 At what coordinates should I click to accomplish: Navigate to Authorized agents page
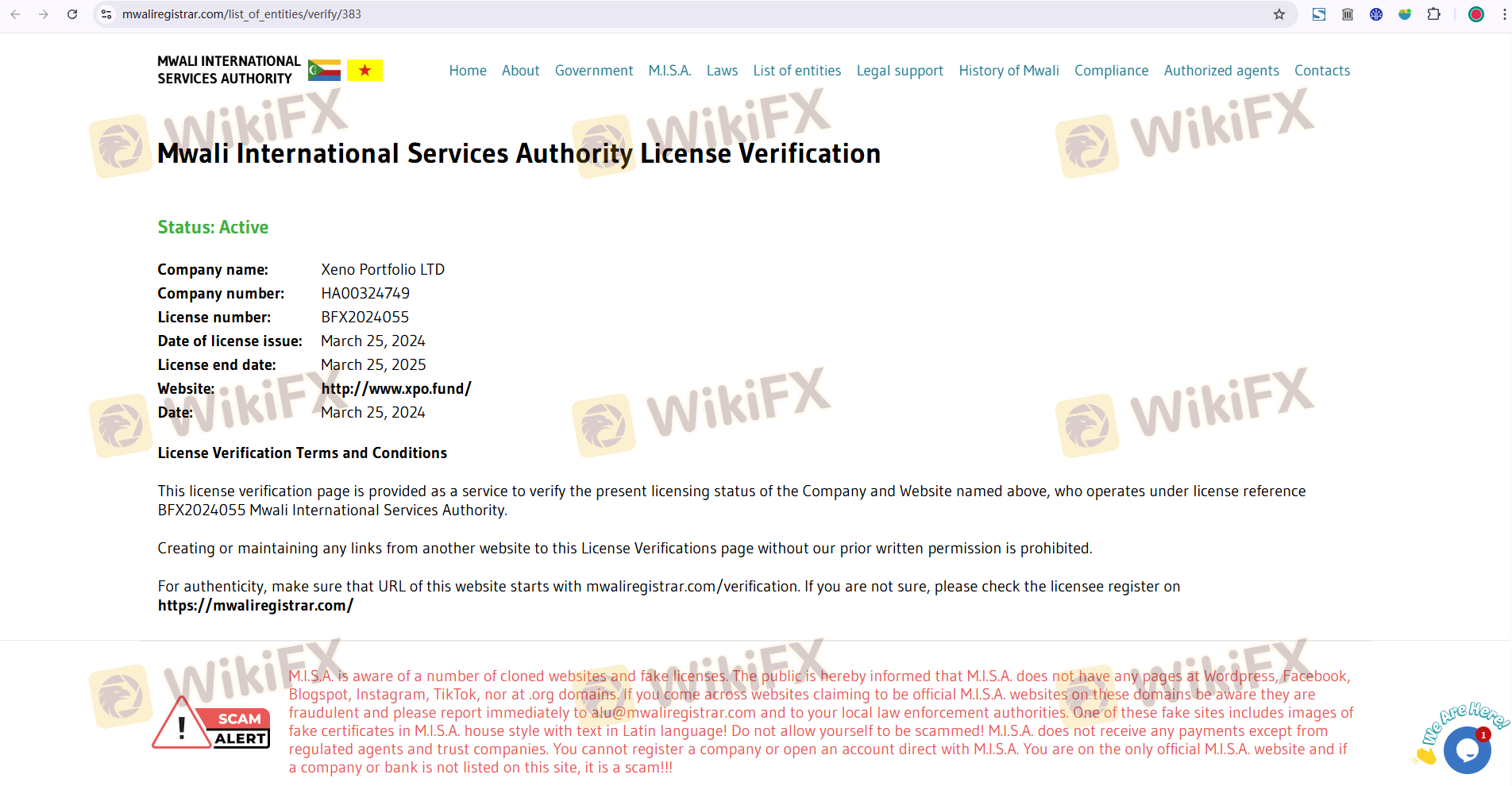pos(1221,71)
